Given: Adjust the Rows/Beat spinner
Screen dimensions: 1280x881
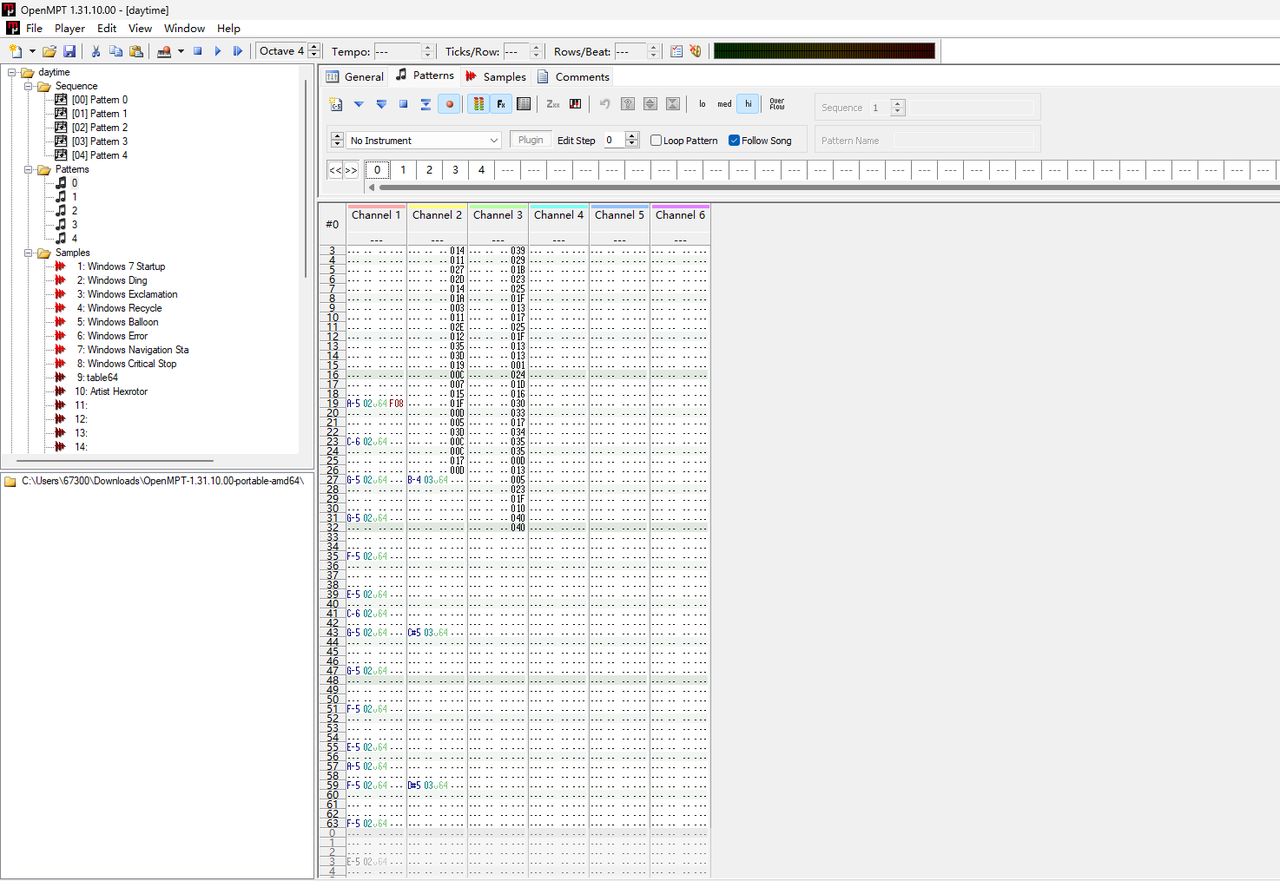Looking at the screenshot, I should (654, 51).
